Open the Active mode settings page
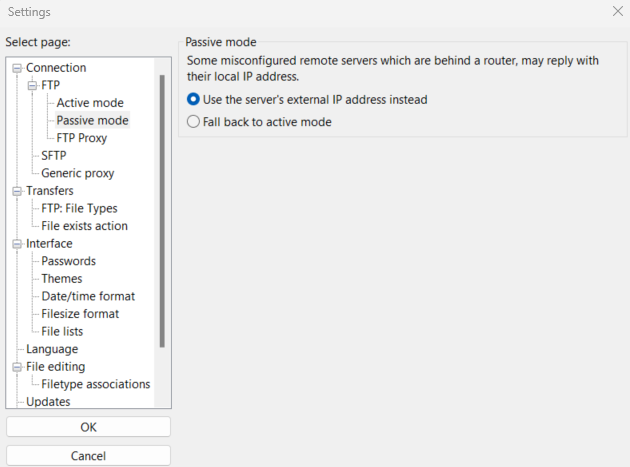The height and width of the screenshot is (467, 630). click(90, 103)
